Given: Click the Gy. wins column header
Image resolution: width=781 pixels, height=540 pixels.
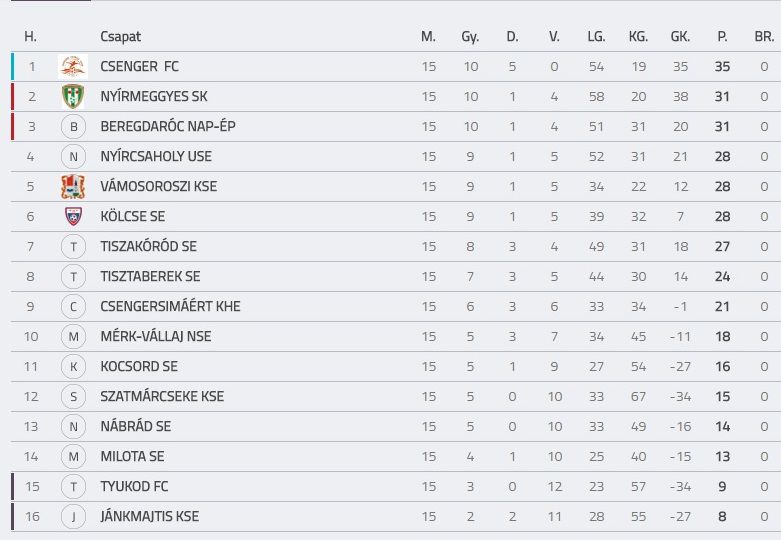Looking at the screenshot, I should coord(470,37).
